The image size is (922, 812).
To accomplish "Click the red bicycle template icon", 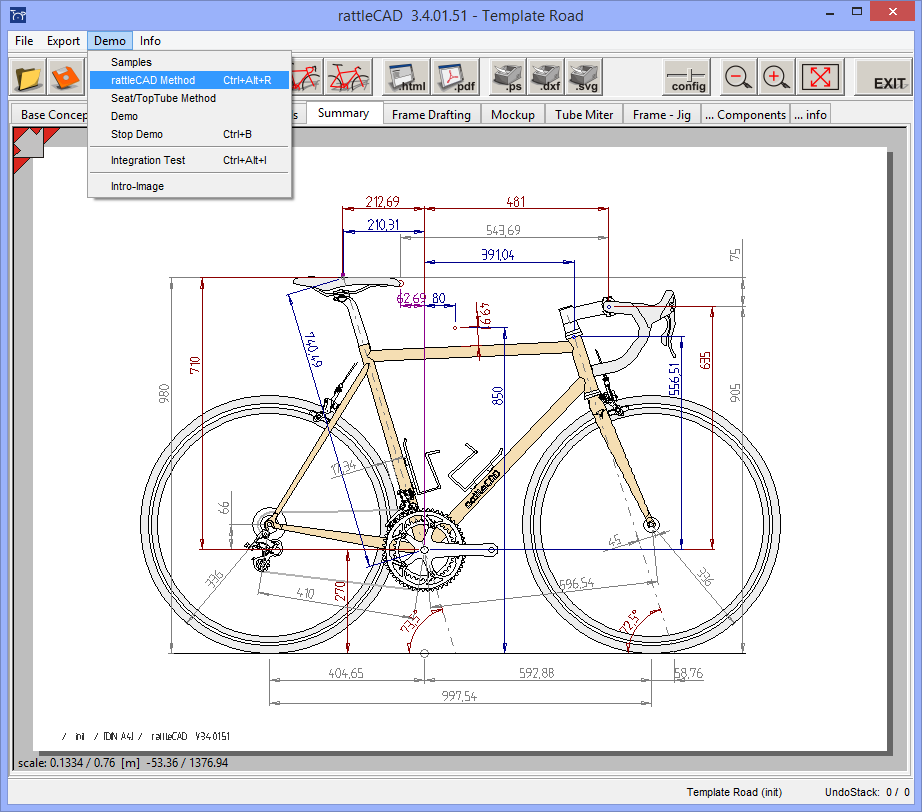I will 348,77.
